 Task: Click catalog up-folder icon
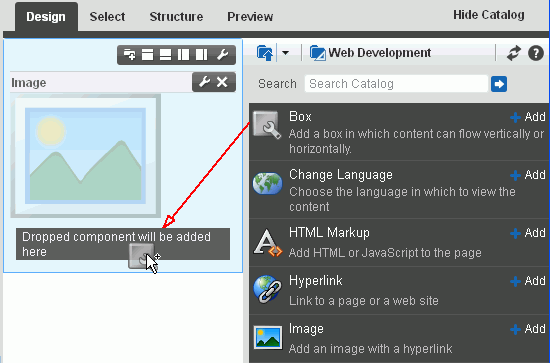pyautogui.click(x=265, y=53)
